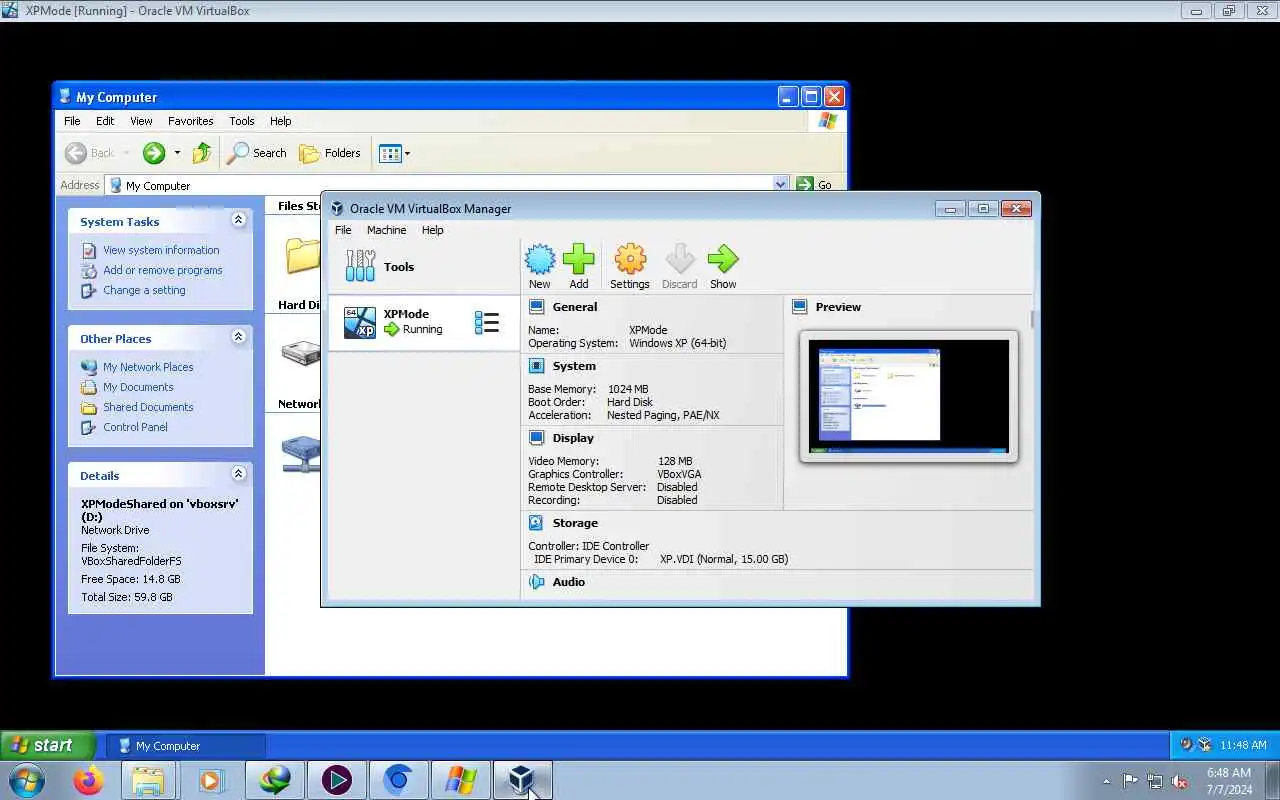Toggle Folders pane in My Computer
Viewport: 1280px width, 800px height.
(330, 153)
